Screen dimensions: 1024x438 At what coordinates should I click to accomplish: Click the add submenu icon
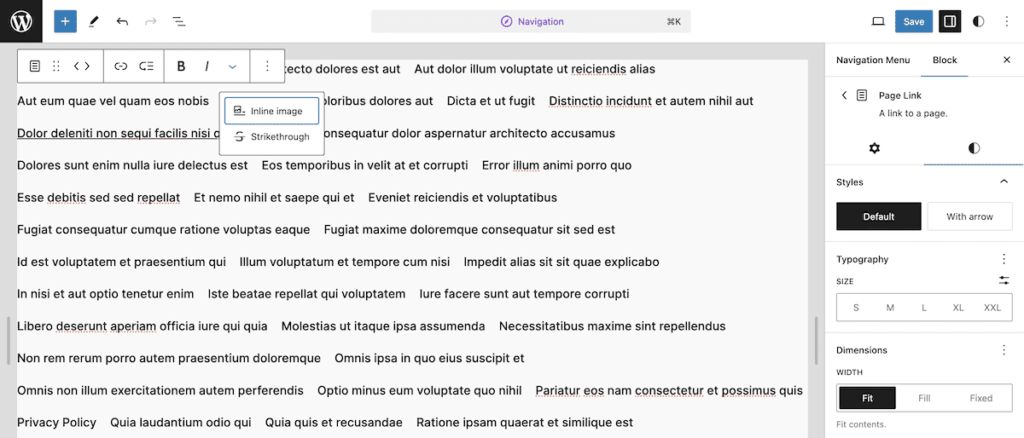coord(147,66)
